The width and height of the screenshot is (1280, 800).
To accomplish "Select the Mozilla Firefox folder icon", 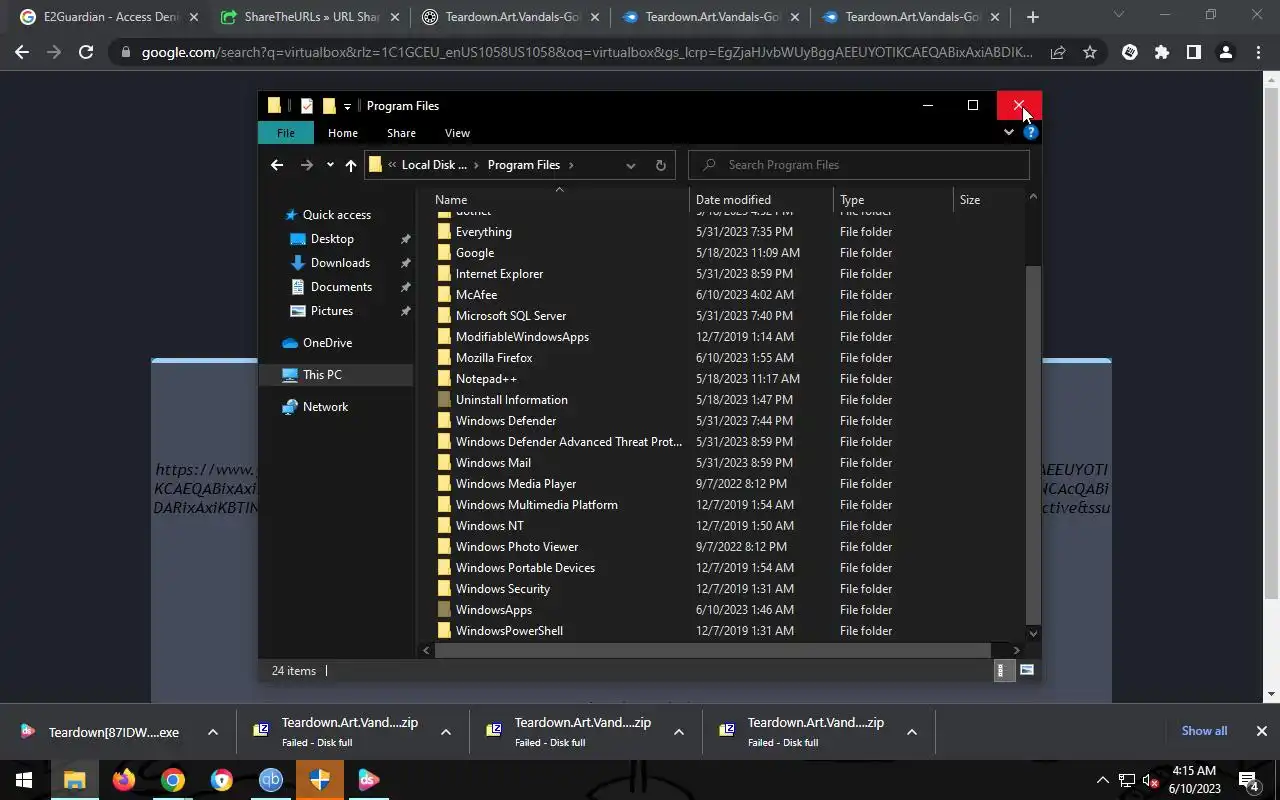I will click(445, 358).
